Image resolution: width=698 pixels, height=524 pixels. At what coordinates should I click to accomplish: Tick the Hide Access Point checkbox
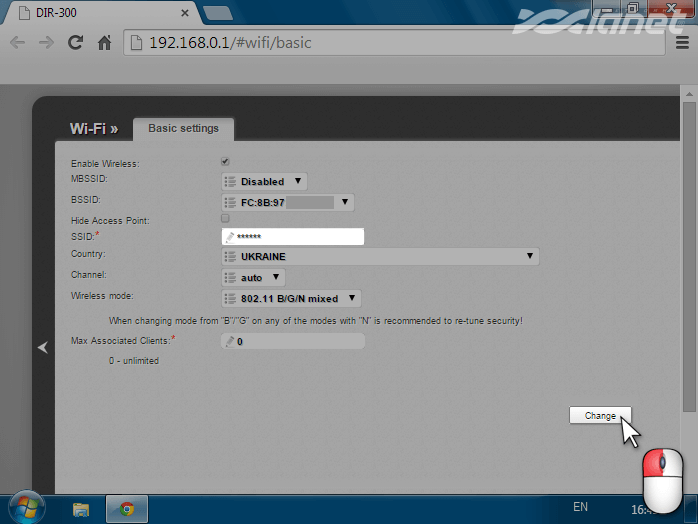pos(225,218)
